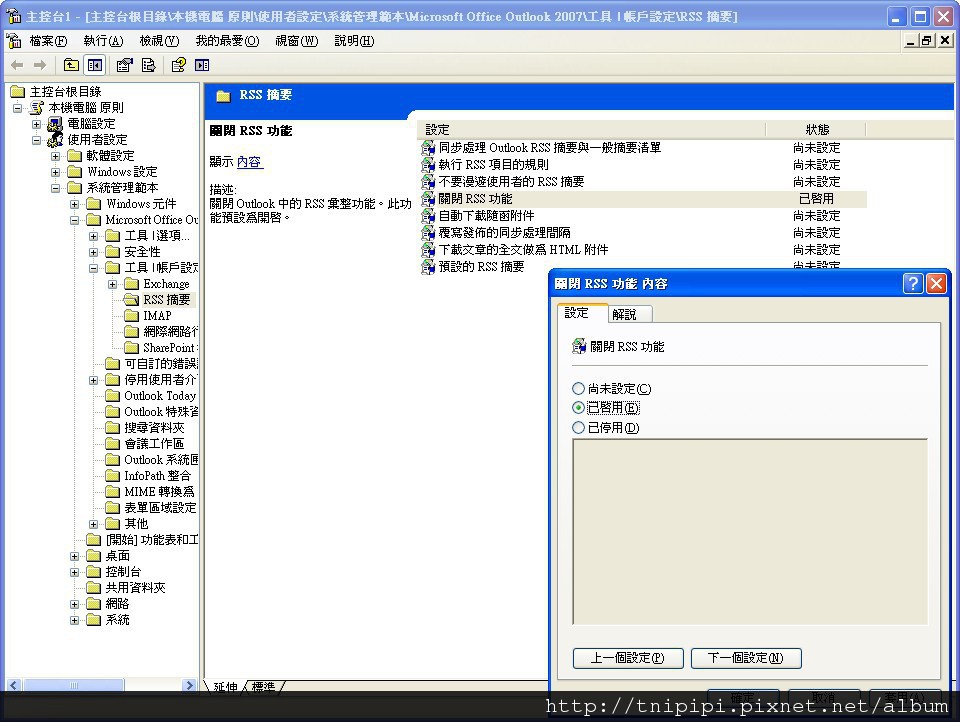Image resolution: width=960 pixels, height=722 pixels.
Task: Click icon of 不要漫遊使用者的 RSS 摘要 setting
Action: (x=428, y=182)
